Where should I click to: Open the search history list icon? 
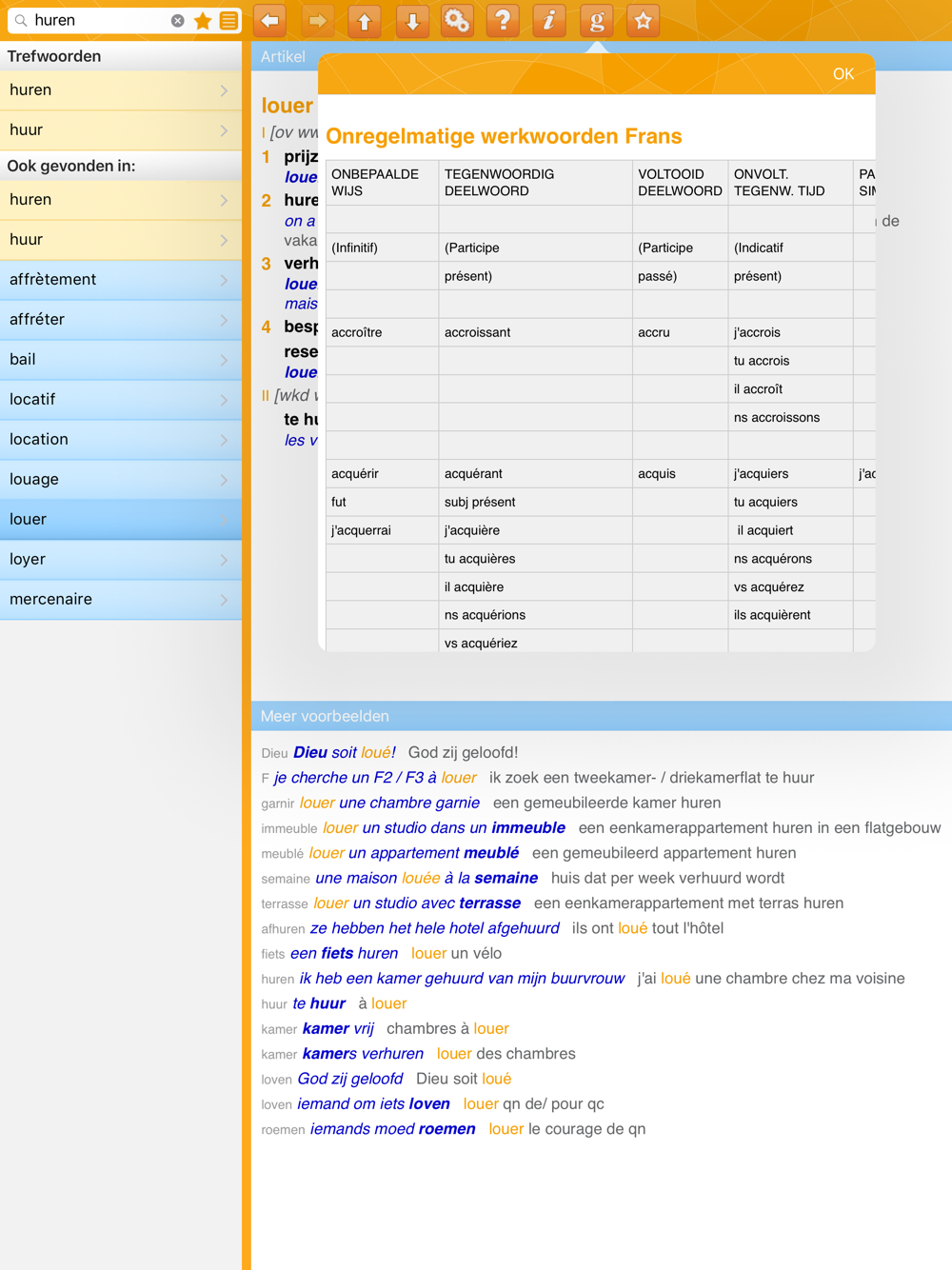(228, 20)
